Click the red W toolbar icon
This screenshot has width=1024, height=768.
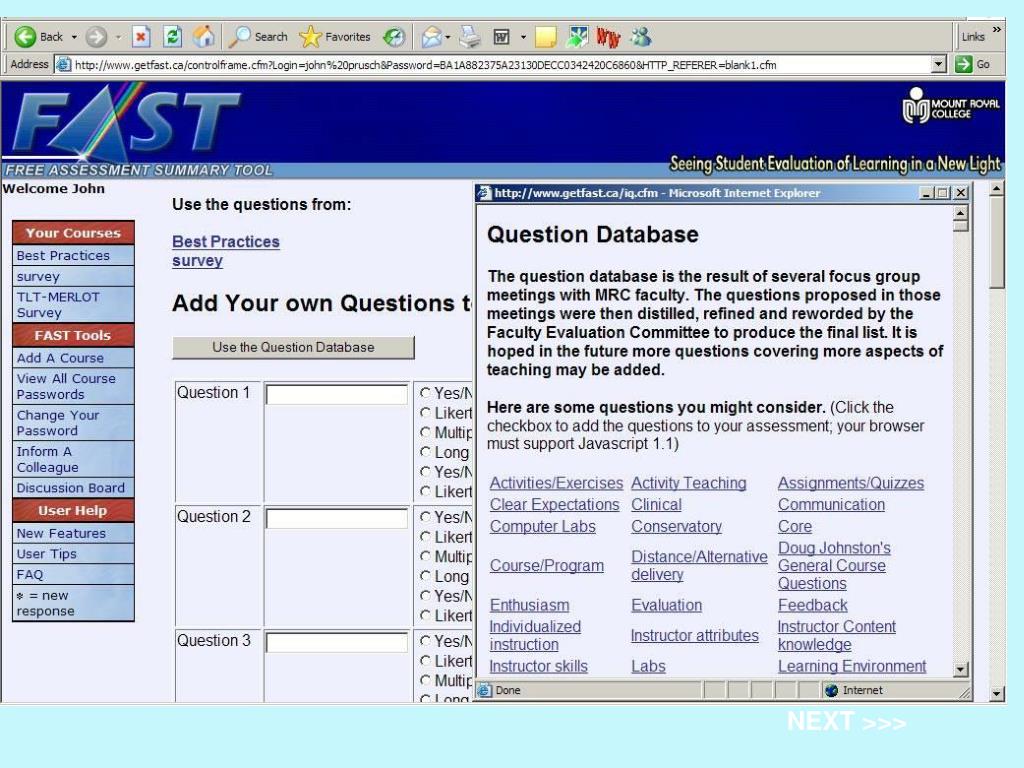(x=608, y=37)
